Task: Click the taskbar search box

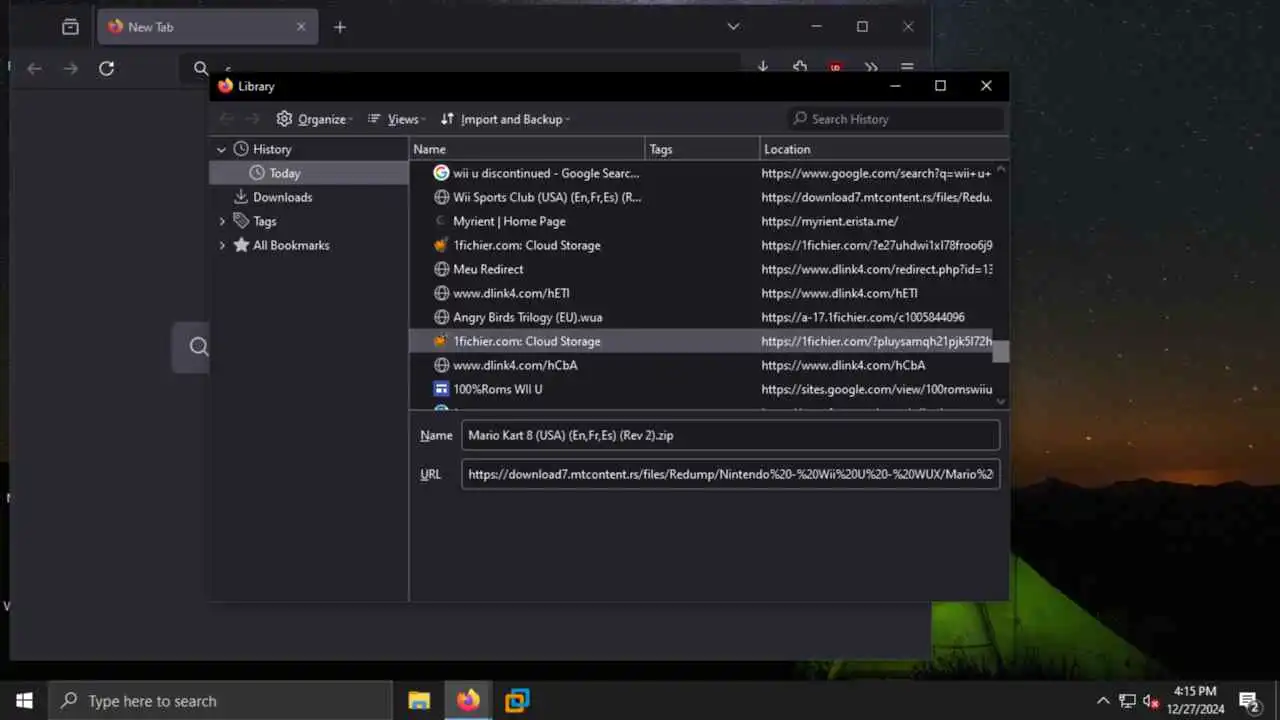Action: coord(220,701)
